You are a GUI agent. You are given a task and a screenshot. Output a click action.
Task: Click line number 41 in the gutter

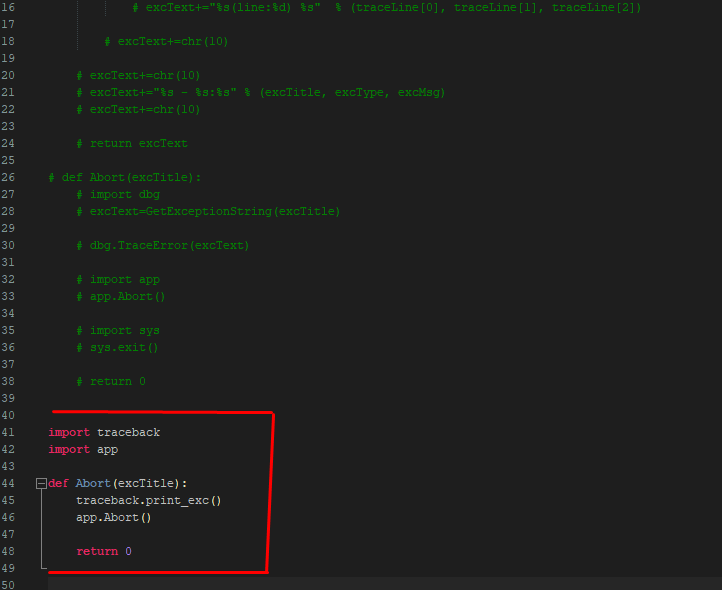coord(8,432)
